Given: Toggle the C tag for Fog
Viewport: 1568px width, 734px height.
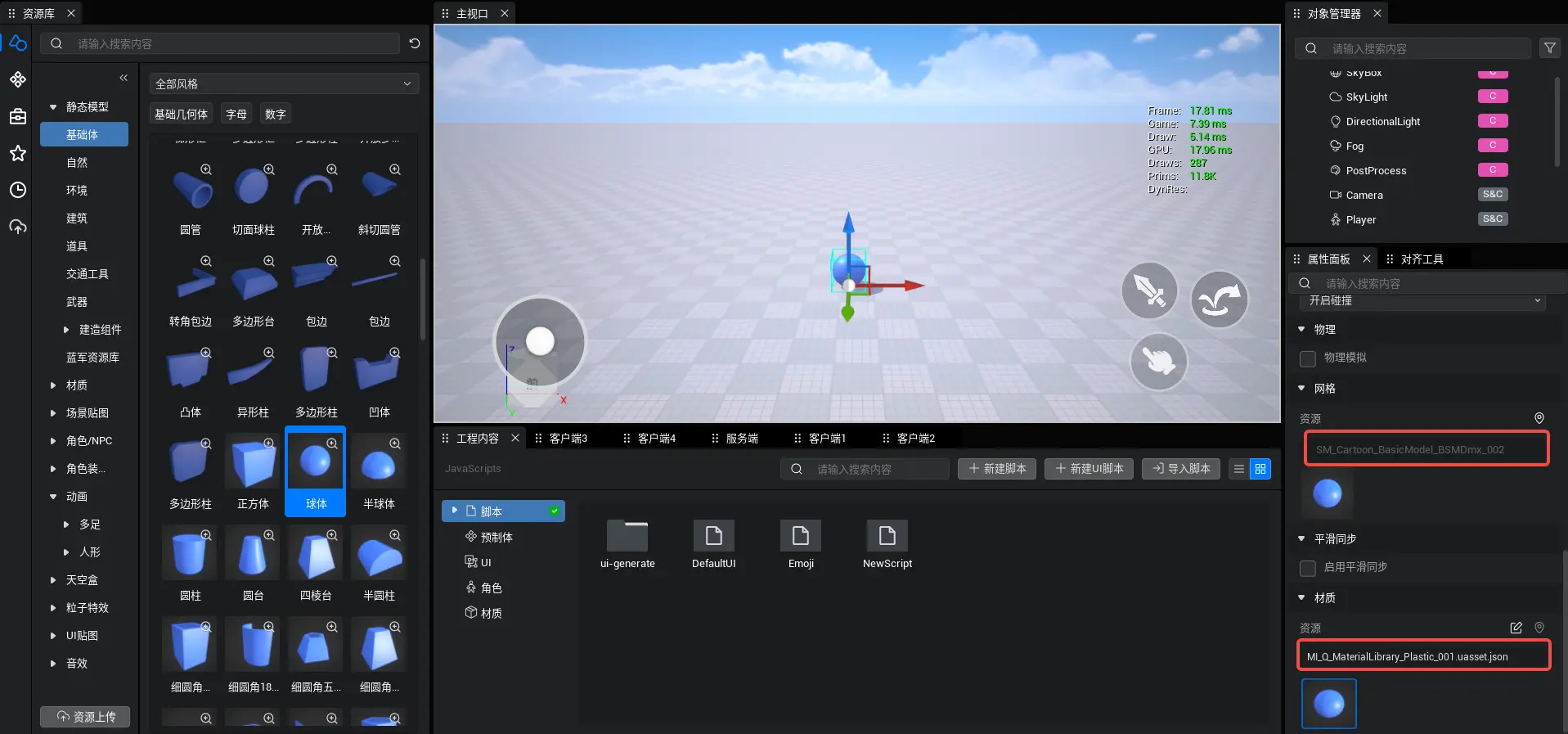Looking at the screenshot, I should point(1493,146).
